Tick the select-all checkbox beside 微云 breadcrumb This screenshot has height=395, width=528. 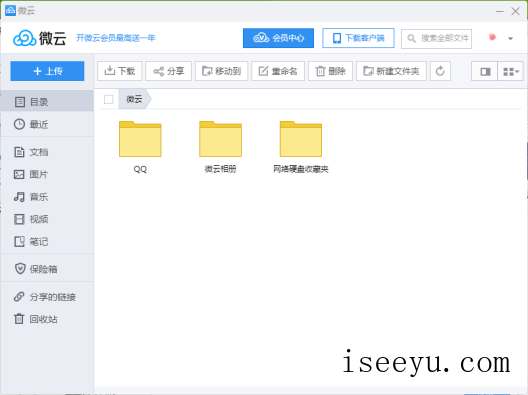click(108, 100)
